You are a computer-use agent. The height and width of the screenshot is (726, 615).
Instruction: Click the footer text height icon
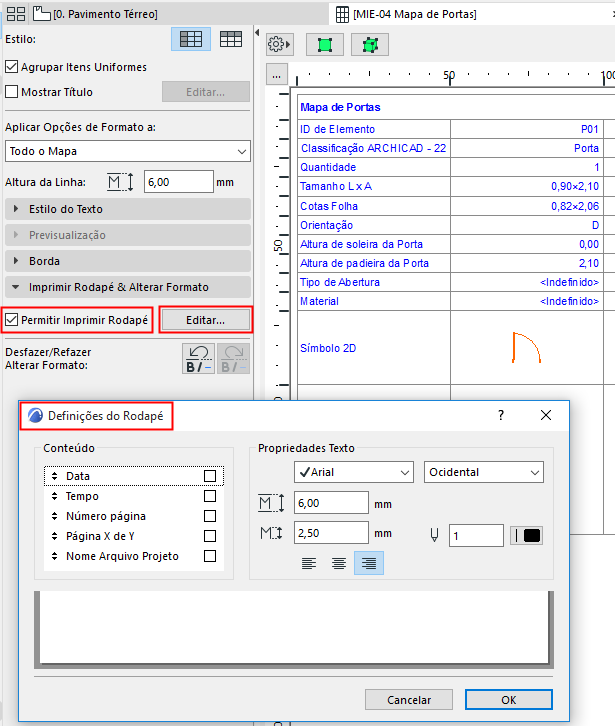(x=271, y=533)
